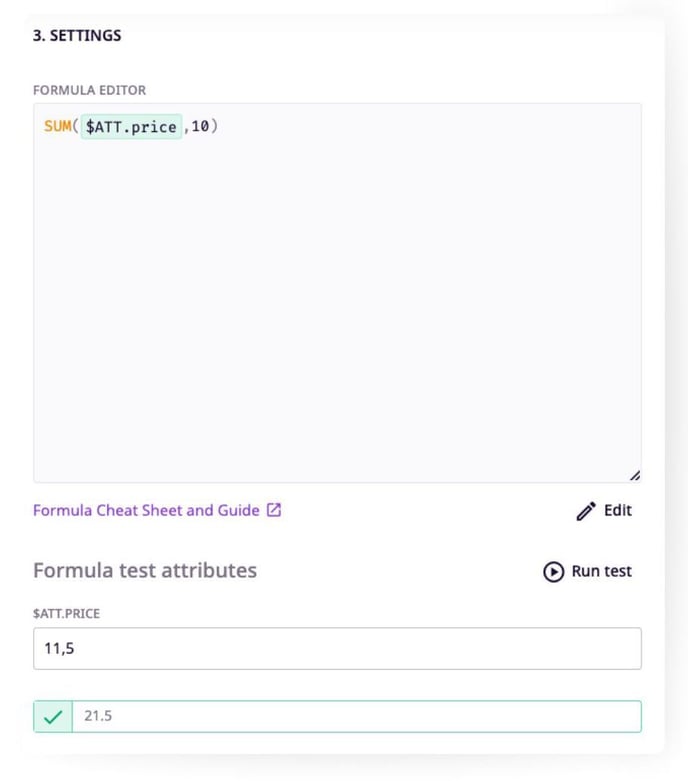Click the external link icon after Guide
The height and width of the screenshot is (781, 688).
point(274,510)
